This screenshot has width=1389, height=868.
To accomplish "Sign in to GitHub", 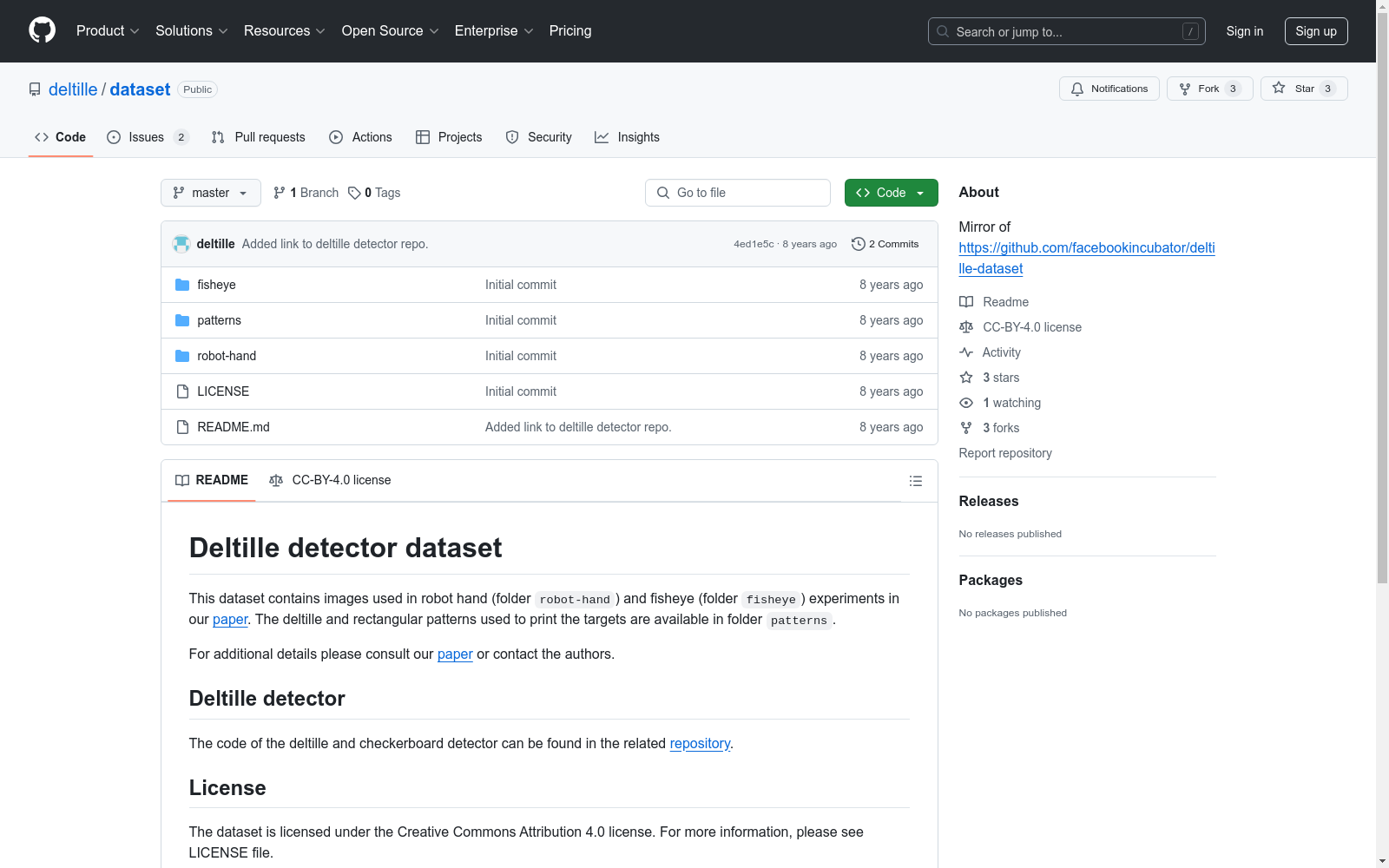I will point(1244,31).
